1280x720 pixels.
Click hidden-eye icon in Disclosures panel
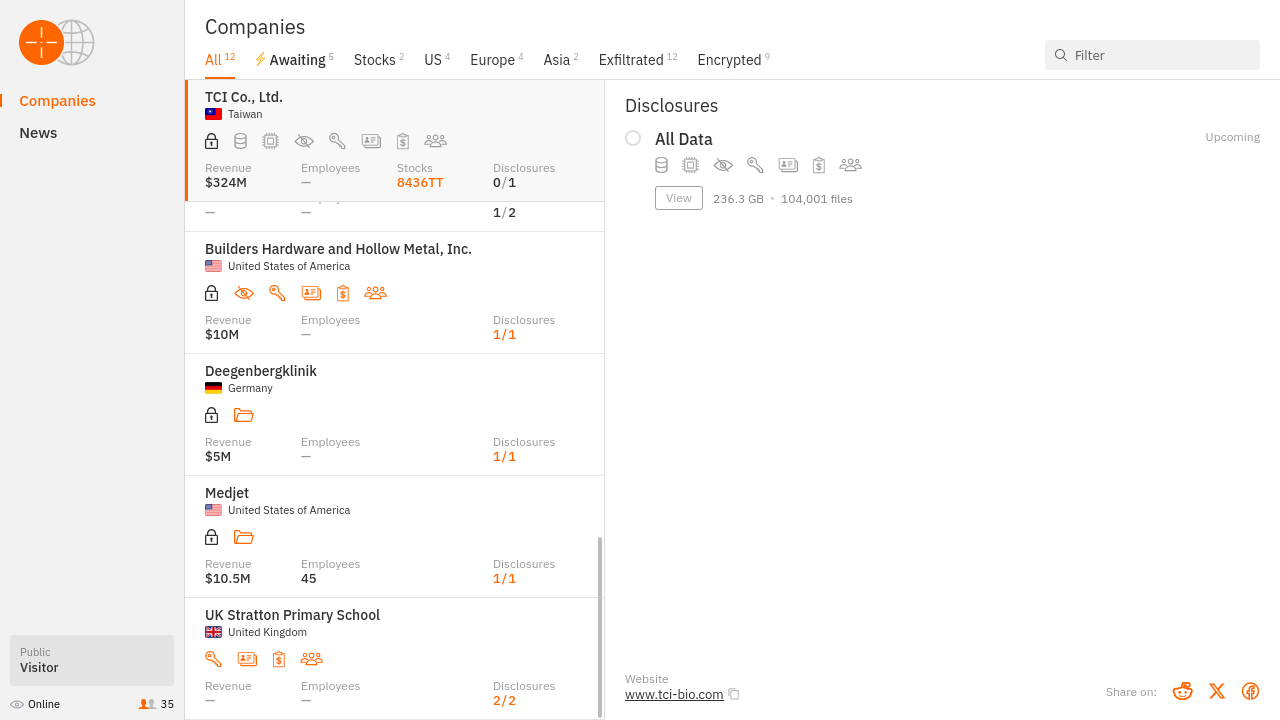[723, 165]
